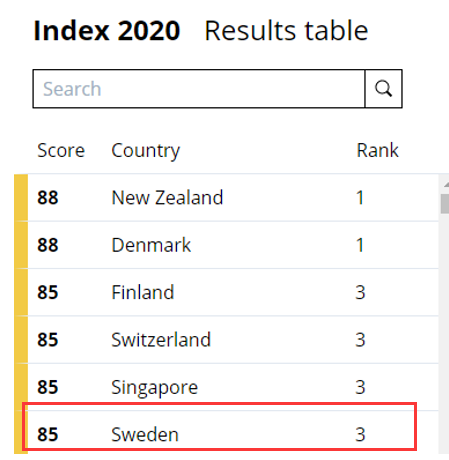Click the Results table heading text
Screen dimensions: 449x460
pos(286,31)
